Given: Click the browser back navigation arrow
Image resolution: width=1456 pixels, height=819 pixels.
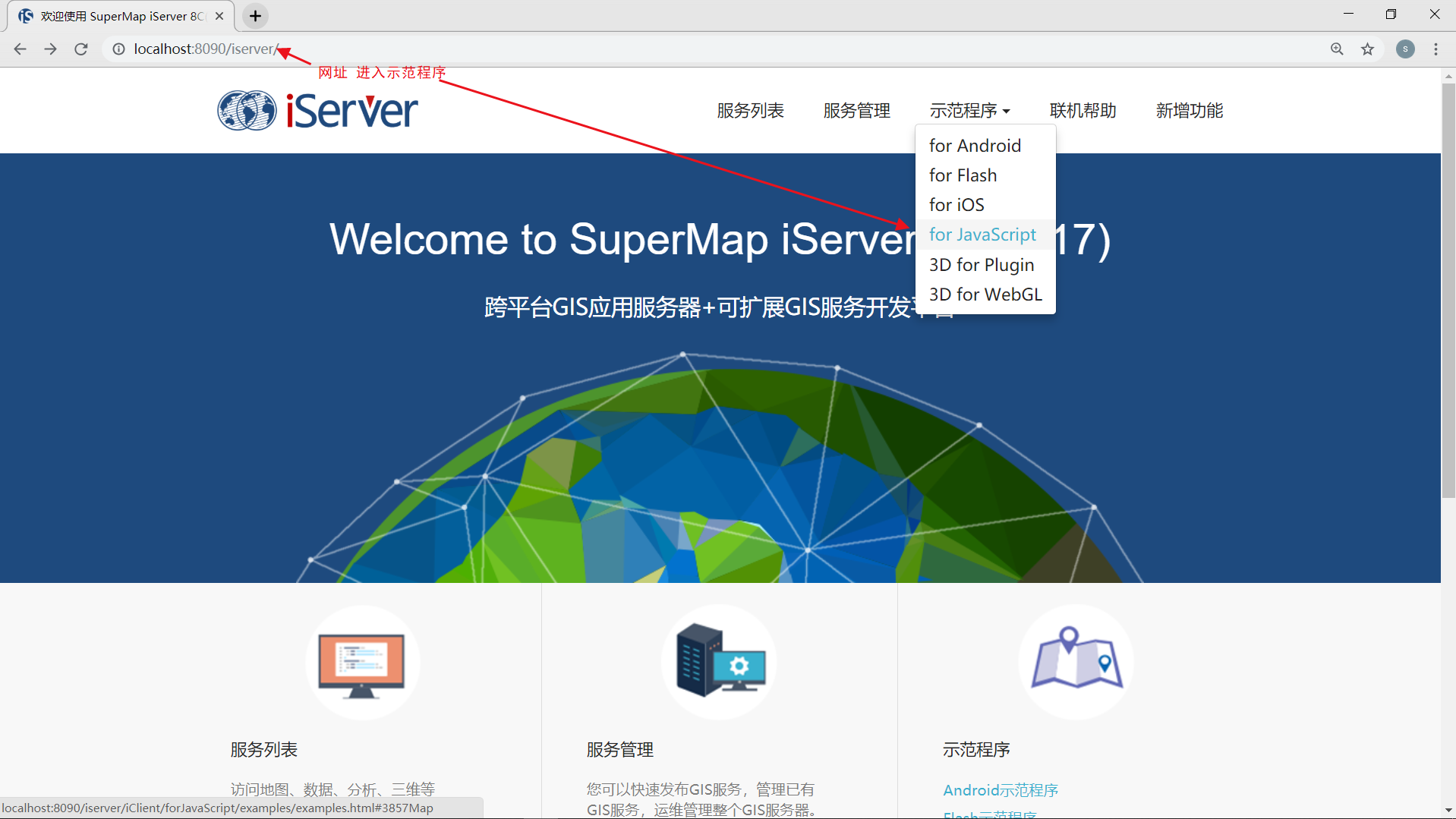Looking at the screenshot, I should pyautogui.click(x=19, y=49).
